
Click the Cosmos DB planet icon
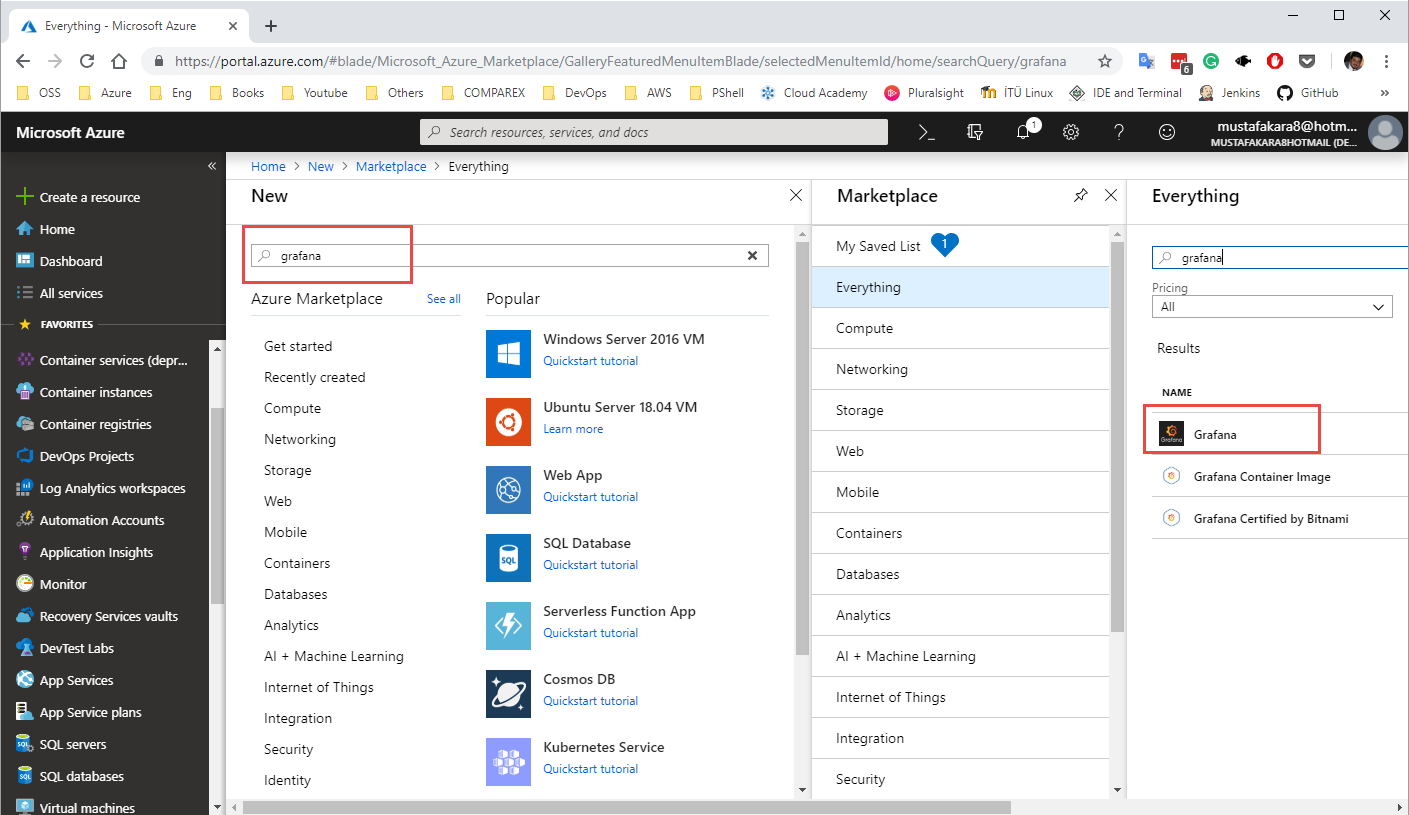[x=508, y=694]
